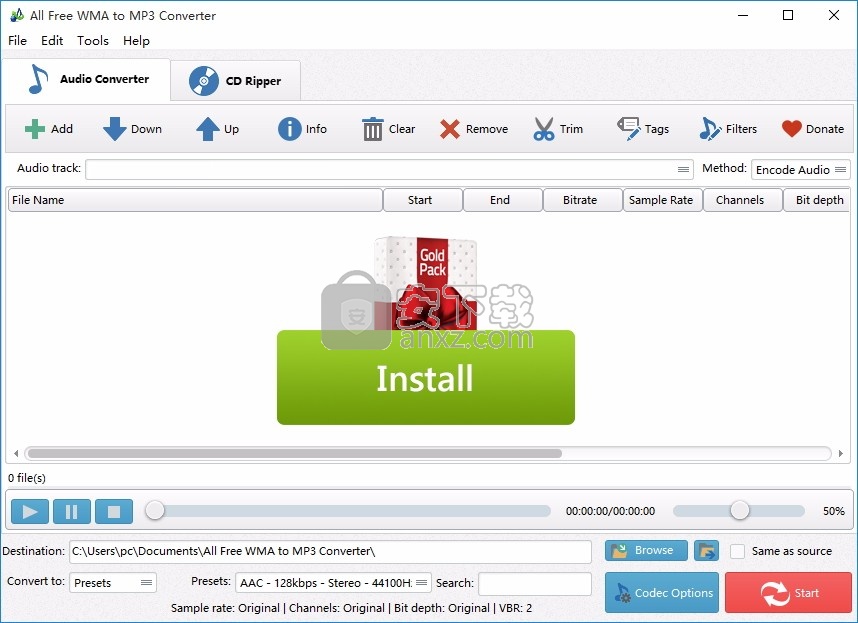This screenshot has width=858, height=623.
Task: Click the Channels column header
Action: pyautogui.click(x=742, y=200)
